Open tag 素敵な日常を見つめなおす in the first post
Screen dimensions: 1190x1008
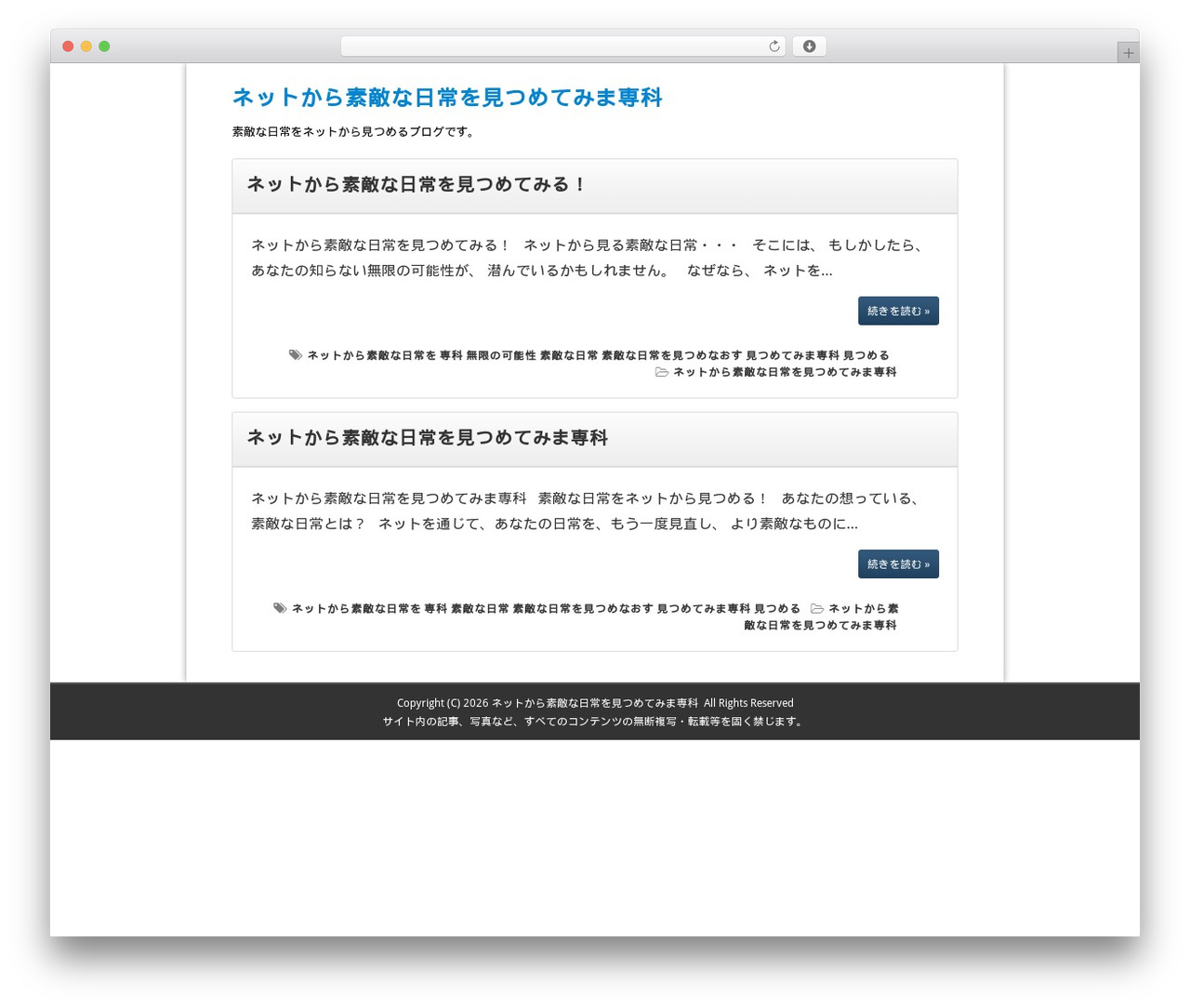[x=672, y=355]
